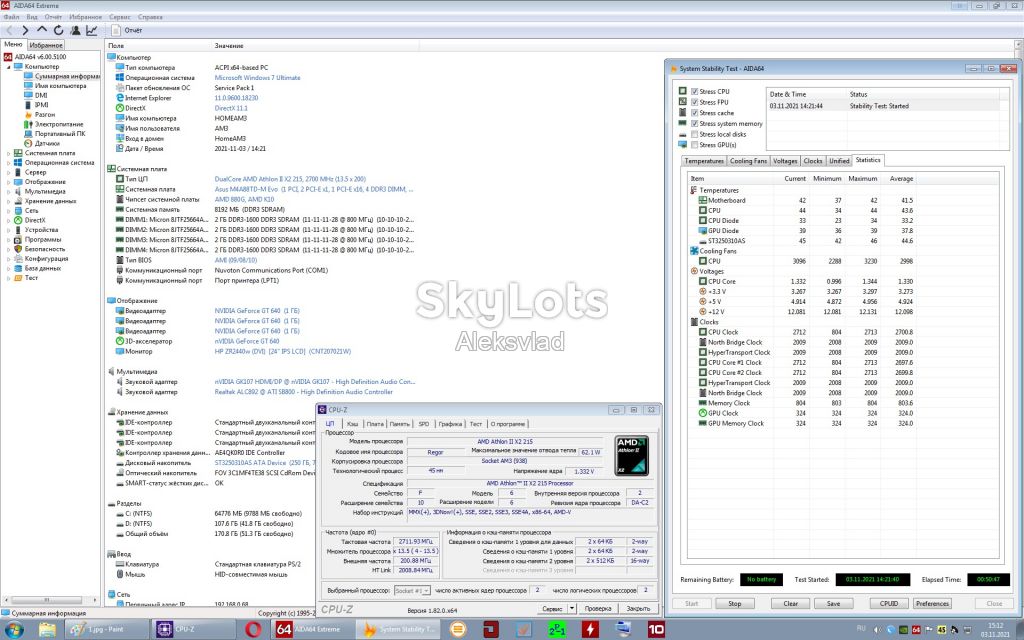This screenshot has width=1024, height=640.
Task: Click Закрыть button in CPU-Z
Action: [x=638, y=609]
